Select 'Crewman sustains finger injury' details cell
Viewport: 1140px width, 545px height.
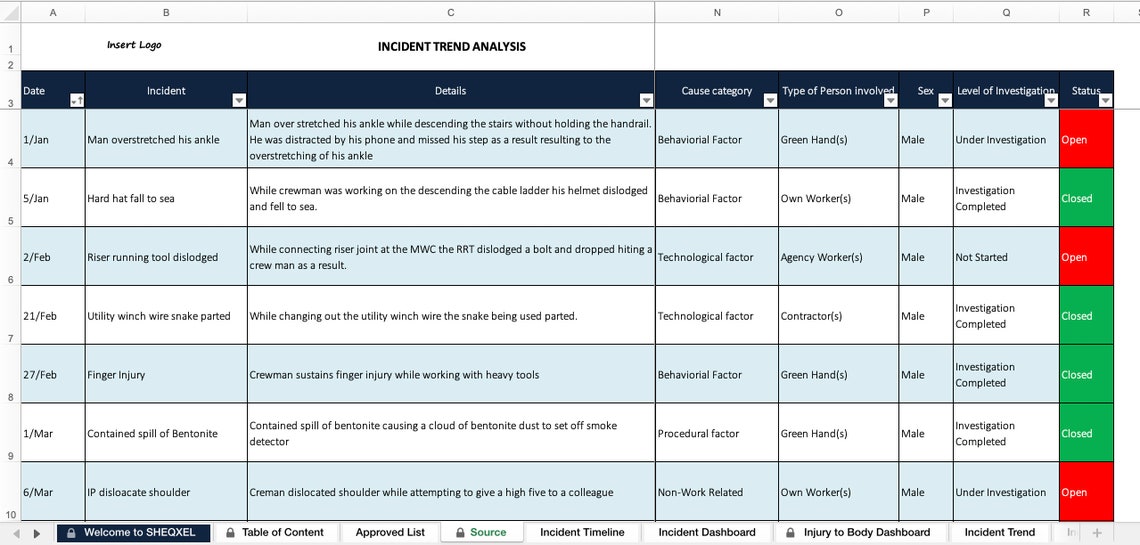(x=451, y=374)
